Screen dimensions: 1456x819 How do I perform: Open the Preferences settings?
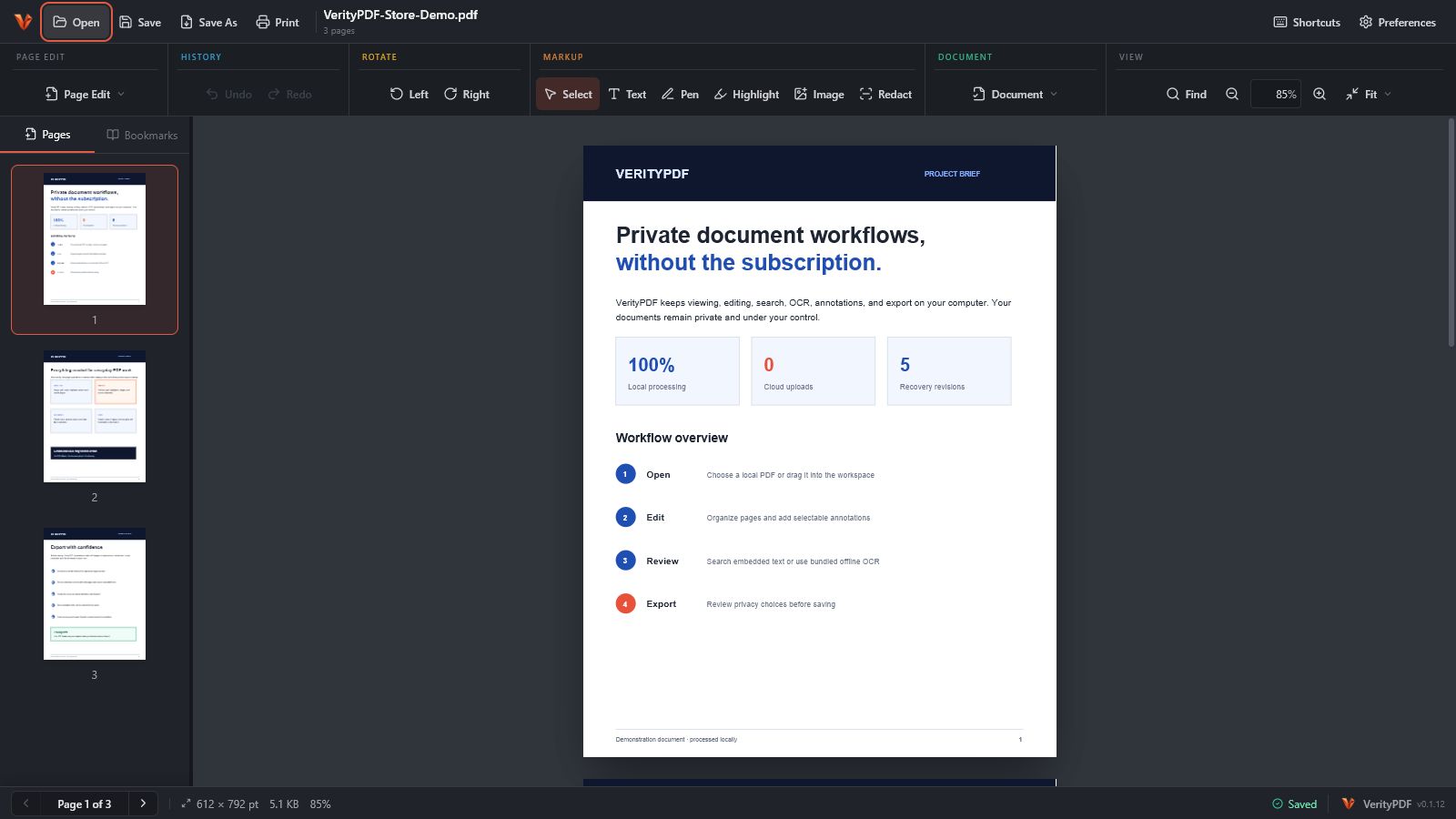click(1397, 22)
